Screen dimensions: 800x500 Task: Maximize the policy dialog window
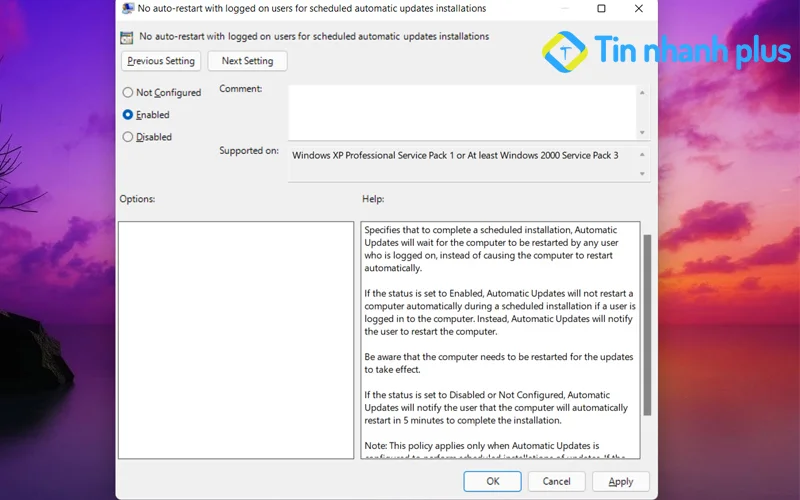(602, 8)
